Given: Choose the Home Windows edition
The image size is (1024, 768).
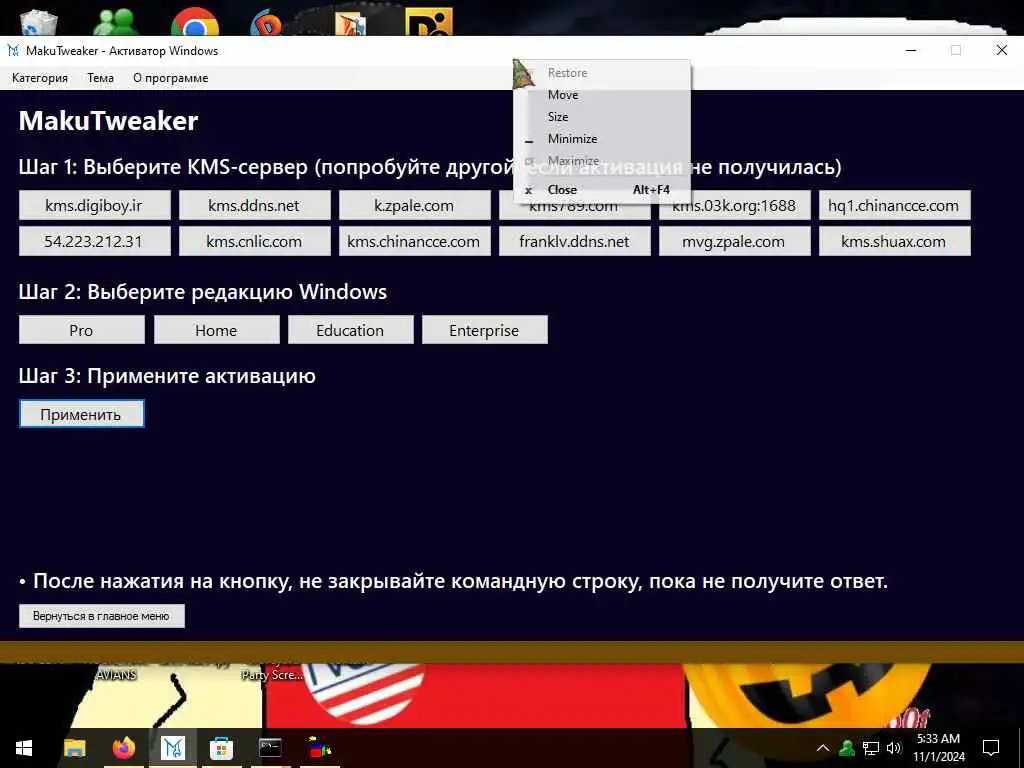Looking at the screenshot, I should [217, 330].
